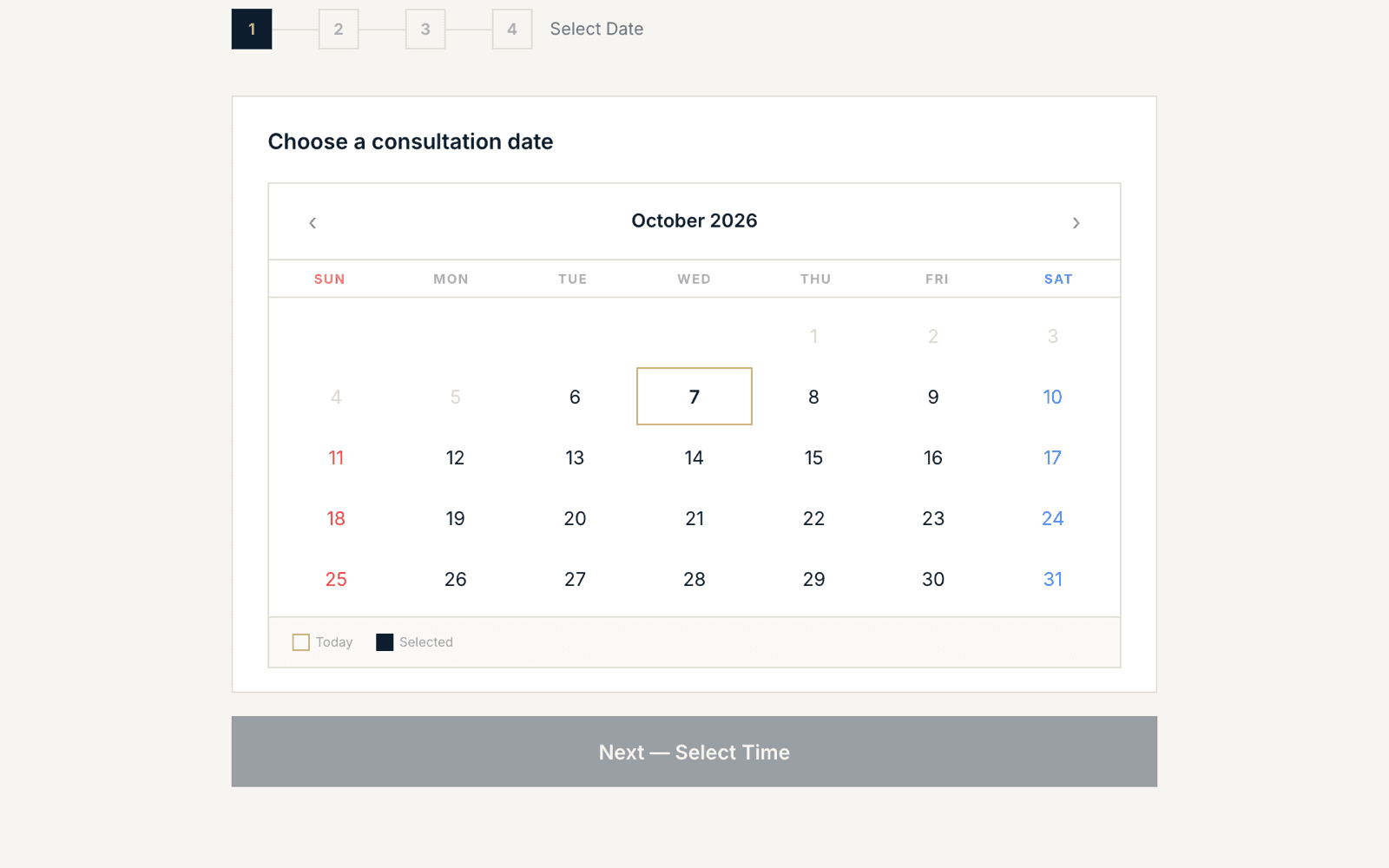Select step 1 in the progress stepper
This screenshot has width=1389, height=868.
(x=252, y=30)
